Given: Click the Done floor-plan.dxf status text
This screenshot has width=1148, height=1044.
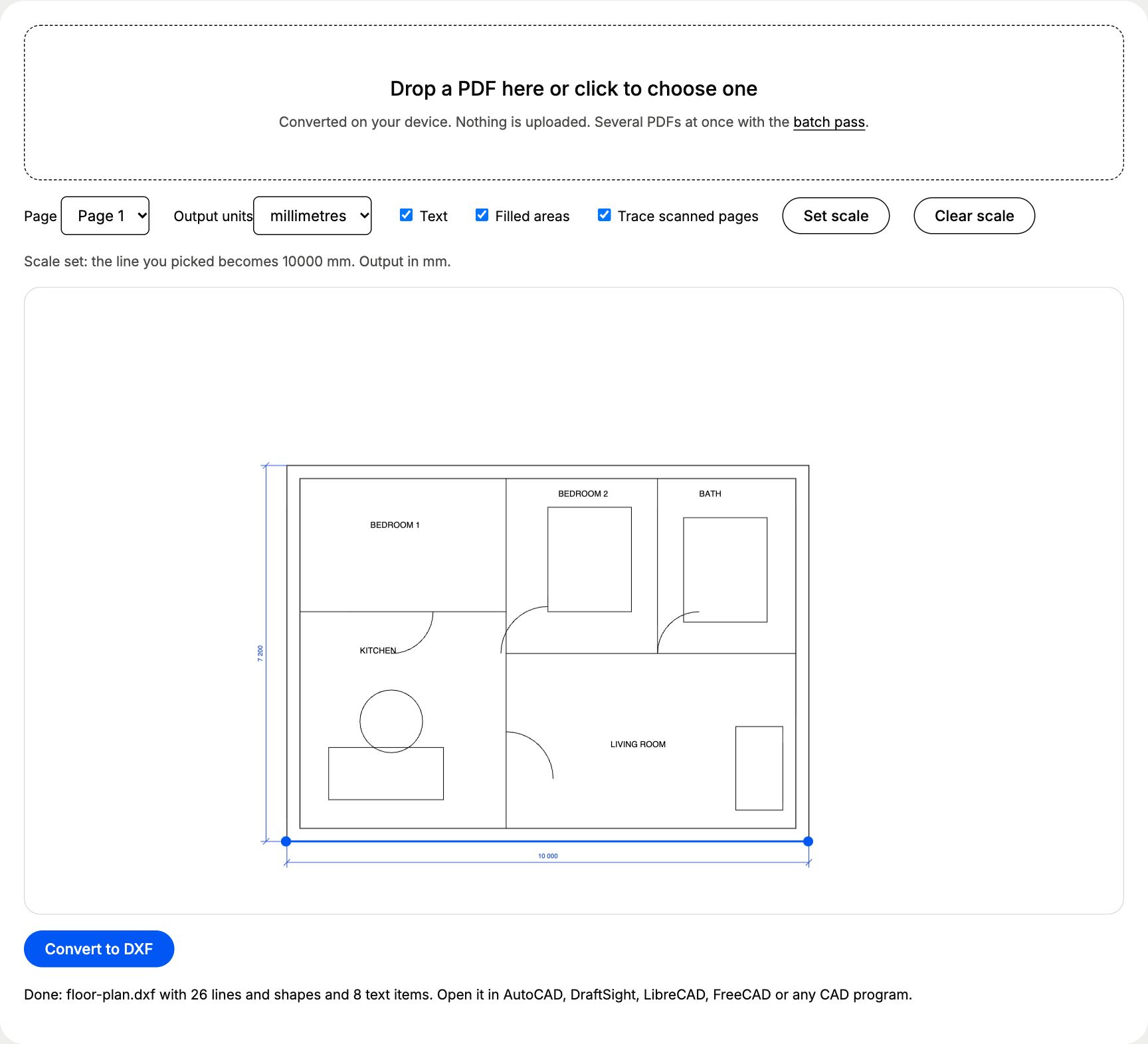Looking at the screenshot, I should [x=468, y=995].
